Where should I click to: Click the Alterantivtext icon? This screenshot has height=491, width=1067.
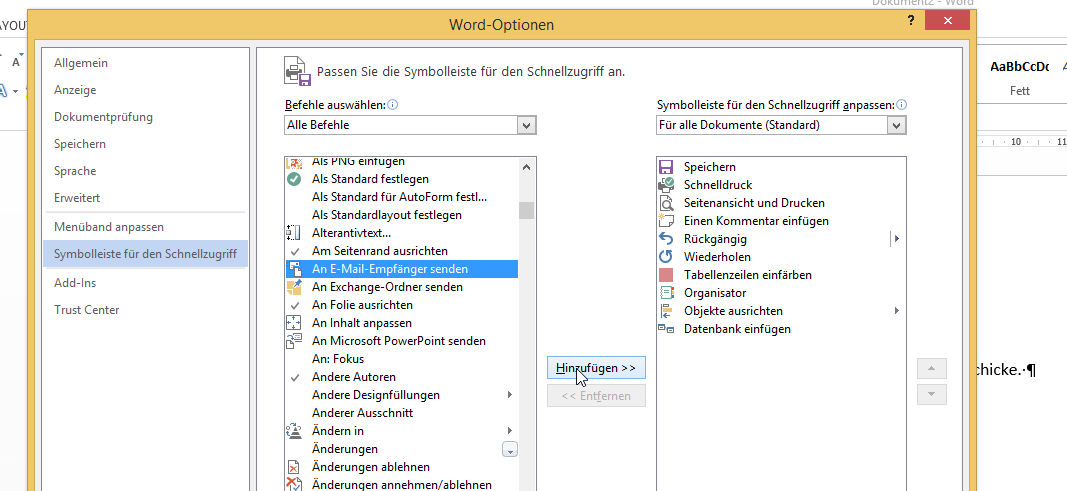(294, 233)
